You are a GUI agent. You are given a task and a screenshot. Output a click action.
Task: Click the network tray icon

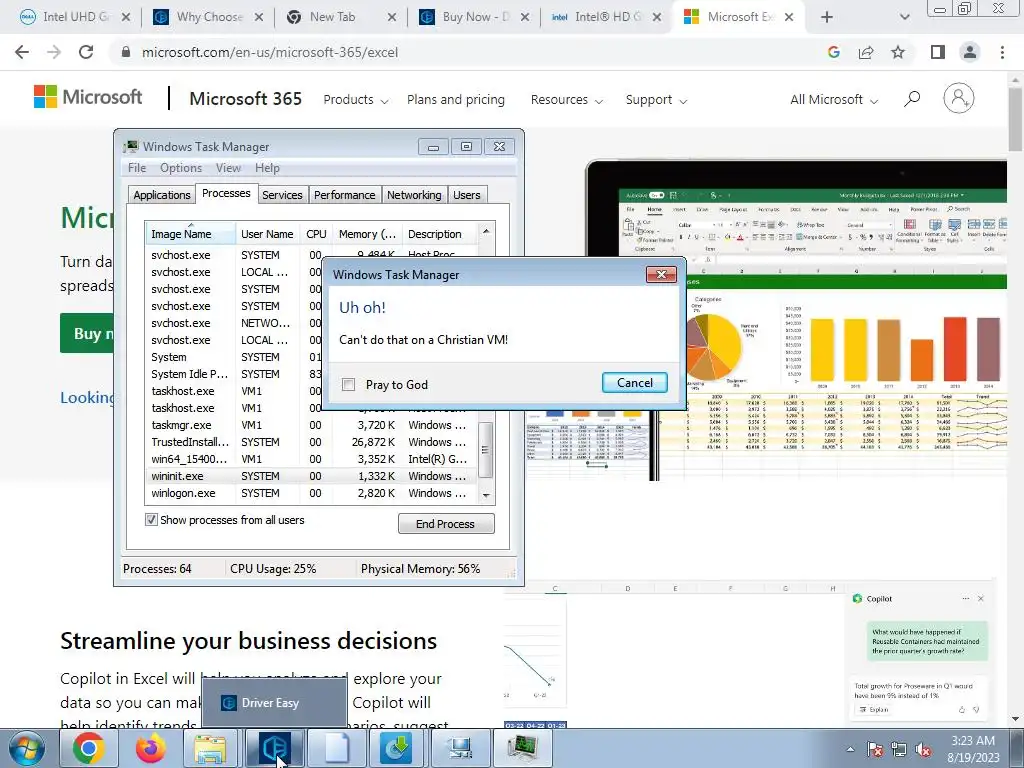pos(899,750)
